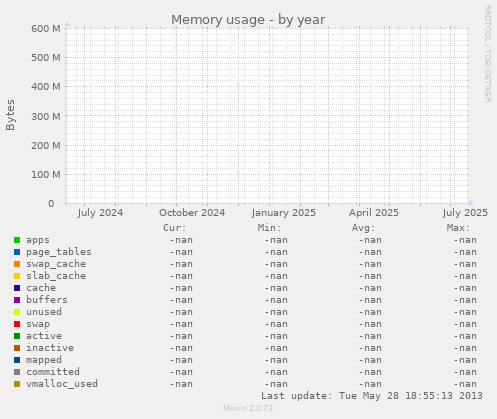Click the Cur value for unused
The height and width of the screenshot is (419, 497).
pyautogui.click(x=181, y=312)
